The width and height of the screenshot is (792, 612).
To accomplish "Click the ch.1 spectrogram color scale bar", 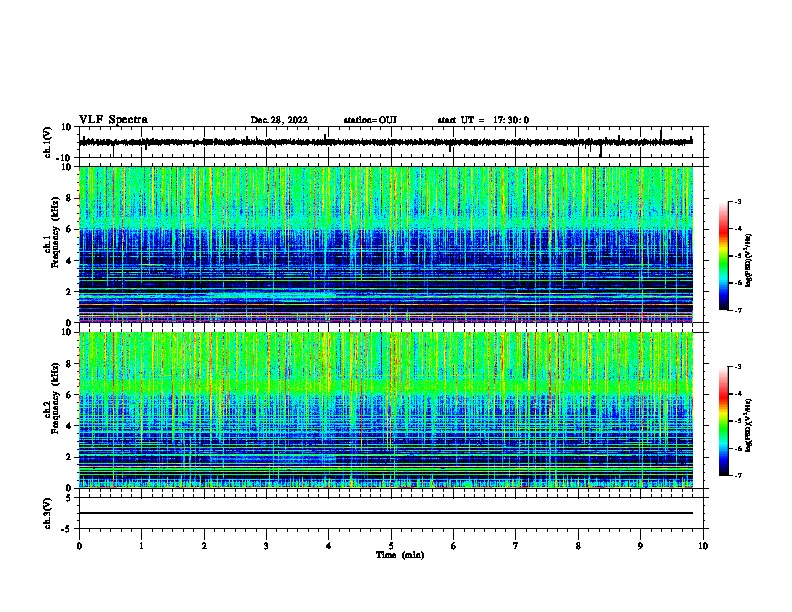I will [x=723, y=256].
